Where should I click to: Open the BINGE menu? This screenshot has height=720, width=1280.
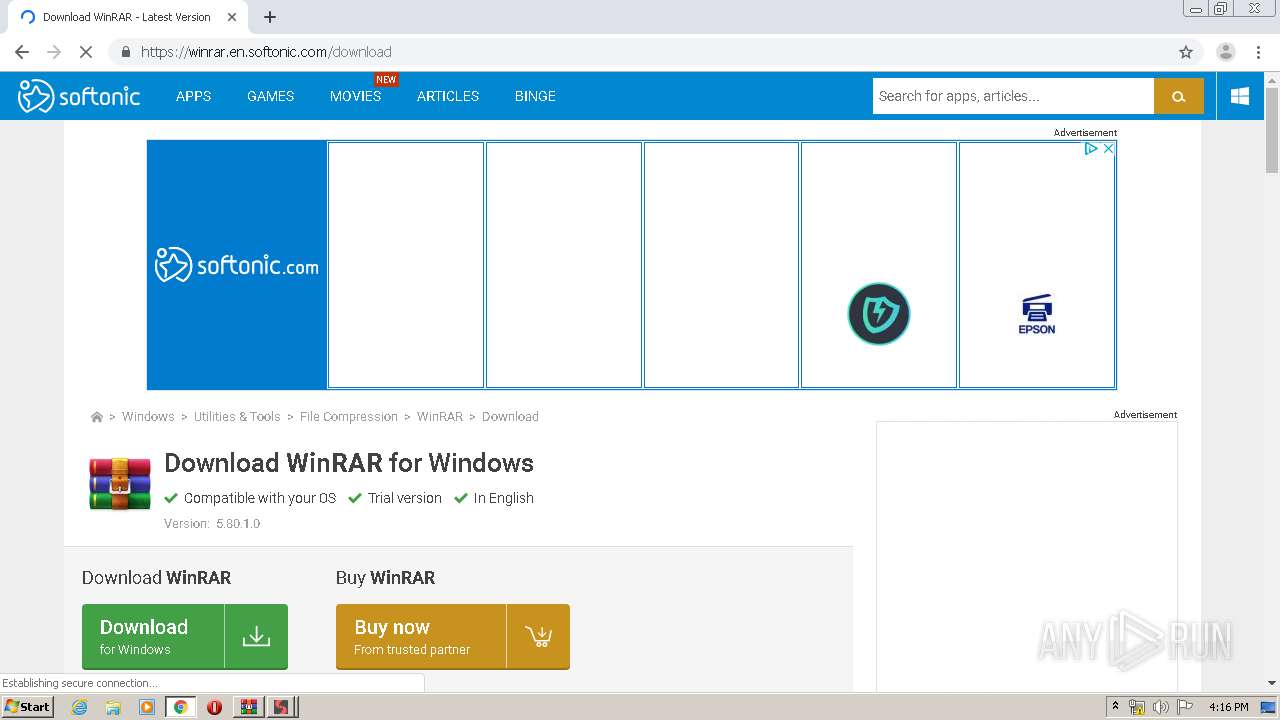click(x=535, y=96)
